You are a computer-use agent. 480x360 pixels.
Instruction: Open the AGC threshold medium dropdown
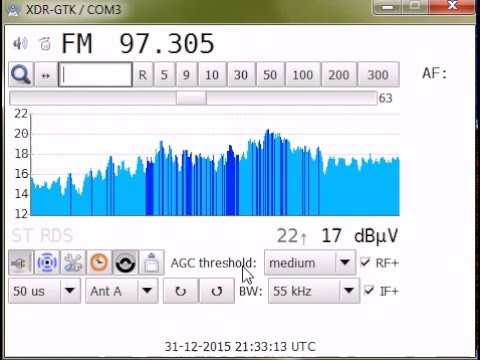(x=310, y=263)
